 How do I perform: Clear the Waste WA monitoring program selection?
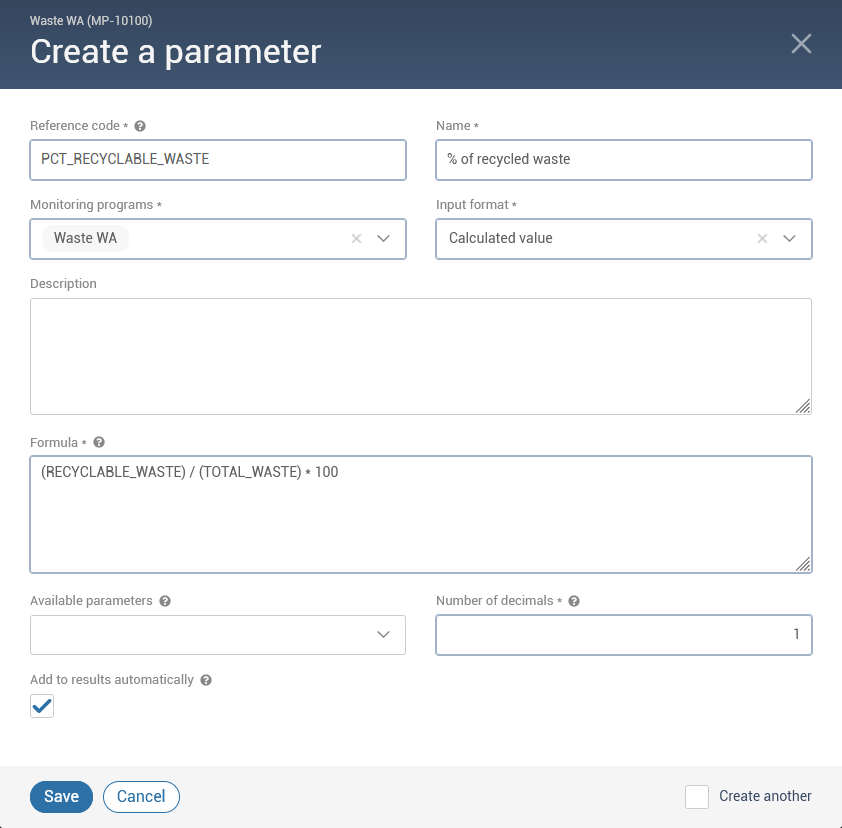click(356, 239)
